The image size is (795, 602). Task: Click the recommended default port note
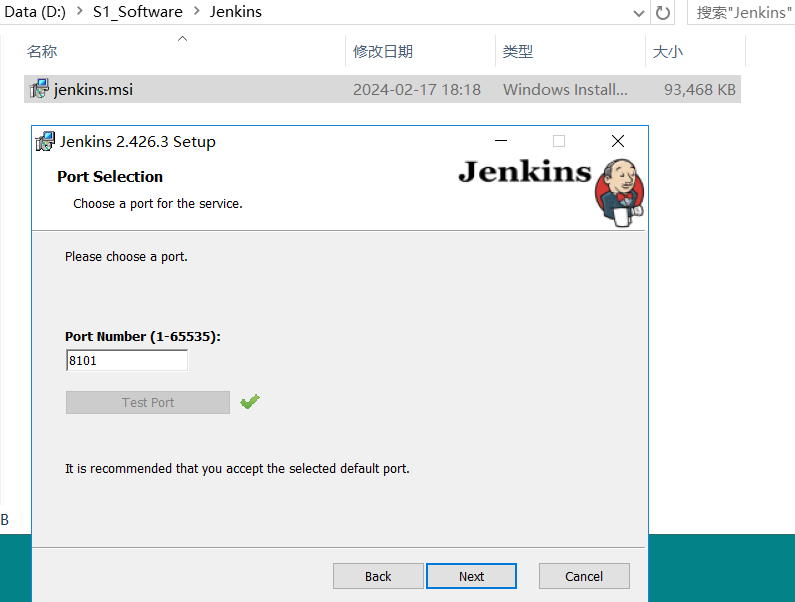[237, 469]
